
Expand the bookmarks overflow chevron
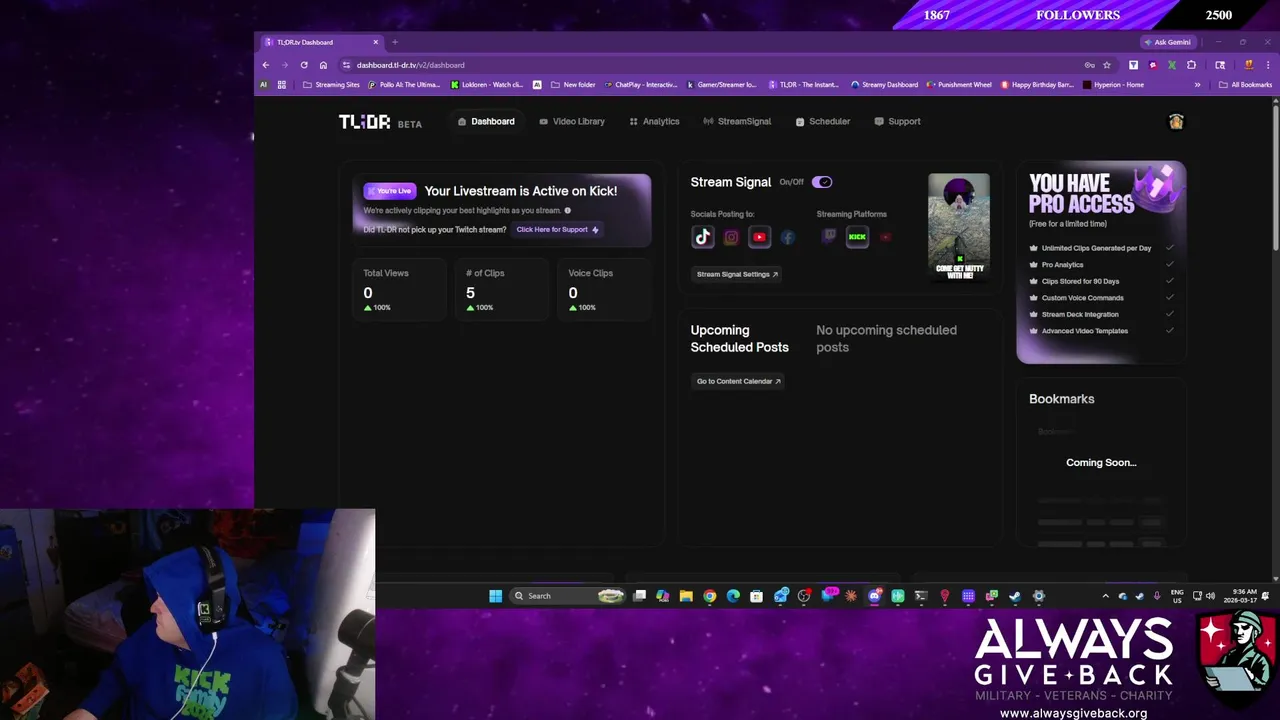point(1197,85)
